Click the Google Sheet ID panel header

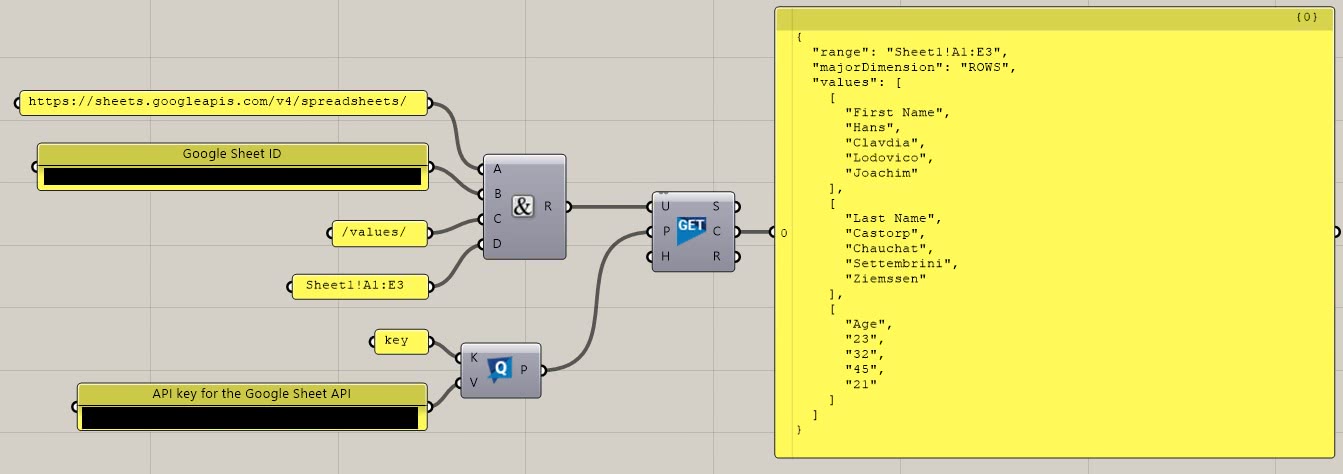click(x=232, y=154)
